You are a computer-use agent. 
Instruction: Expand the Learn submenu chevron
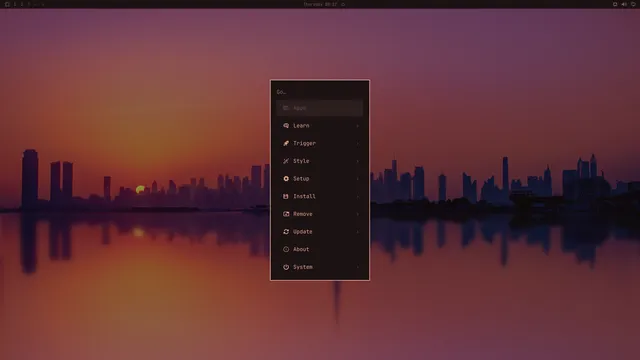click(358, 126)
